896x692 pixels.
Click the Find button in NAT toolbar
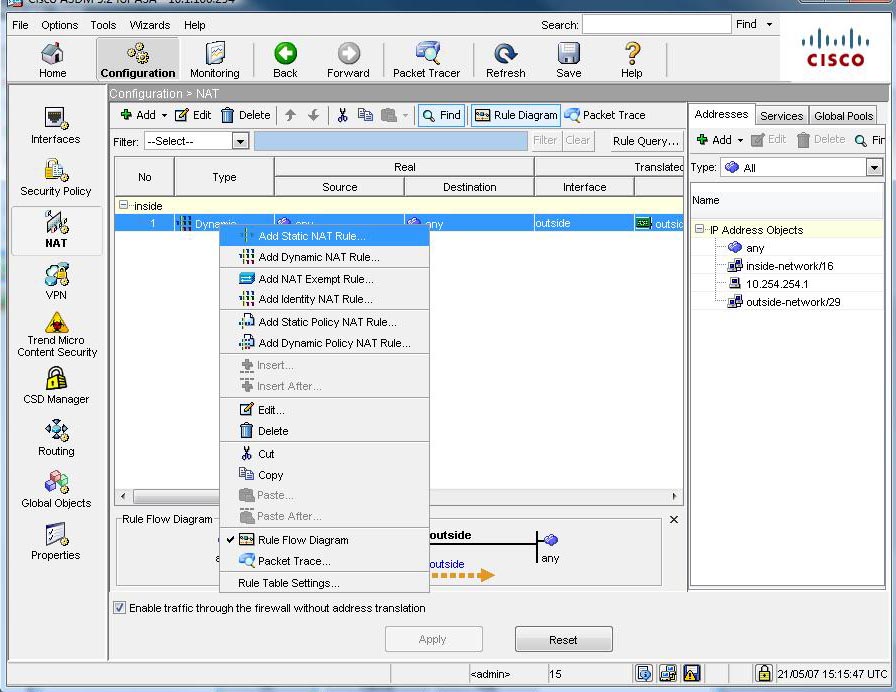(441, 115)
